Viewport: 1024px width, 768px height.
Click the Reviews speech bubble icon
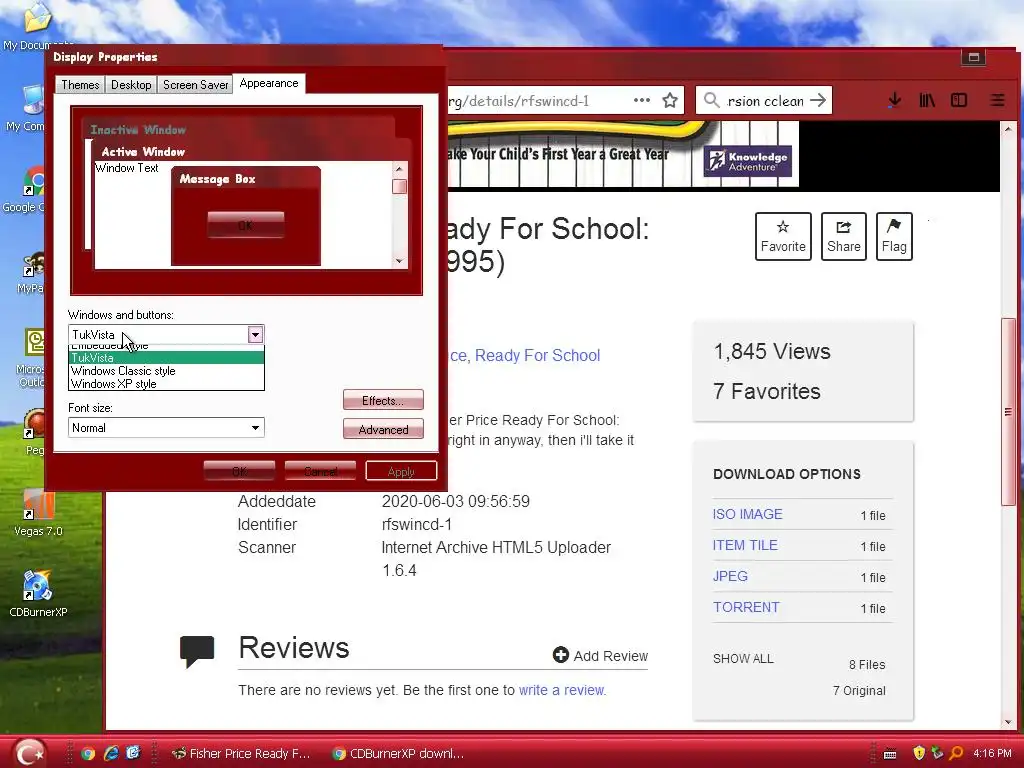(197, 651)
